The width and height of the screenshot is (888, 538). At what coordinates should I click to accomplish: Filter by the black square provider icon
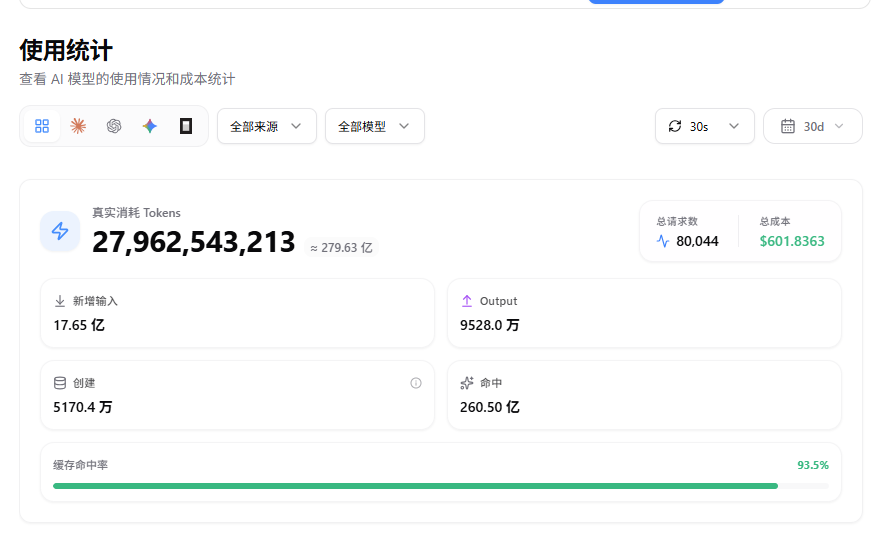pos(186,126)
